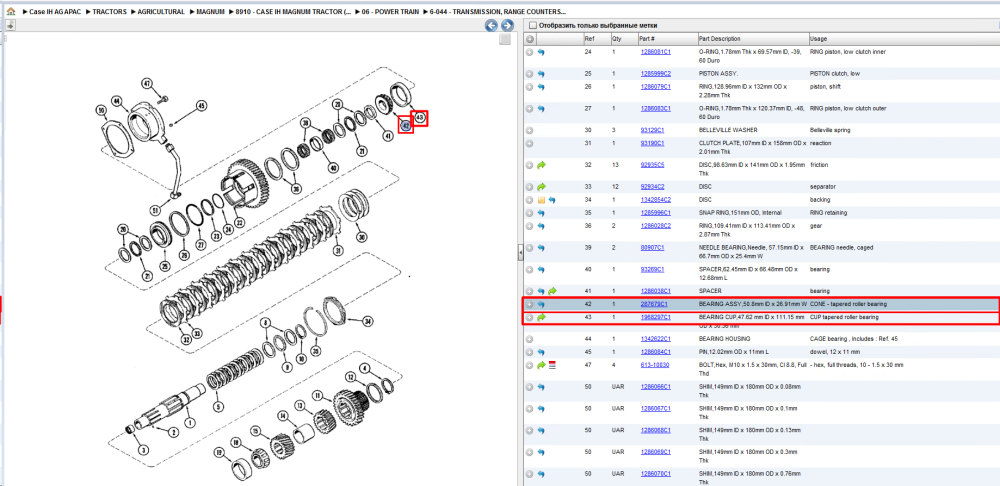The image size is (1000, 486).
Task: Click the blue arrow icon on the Ref 27 row
Action: (541, 108)
